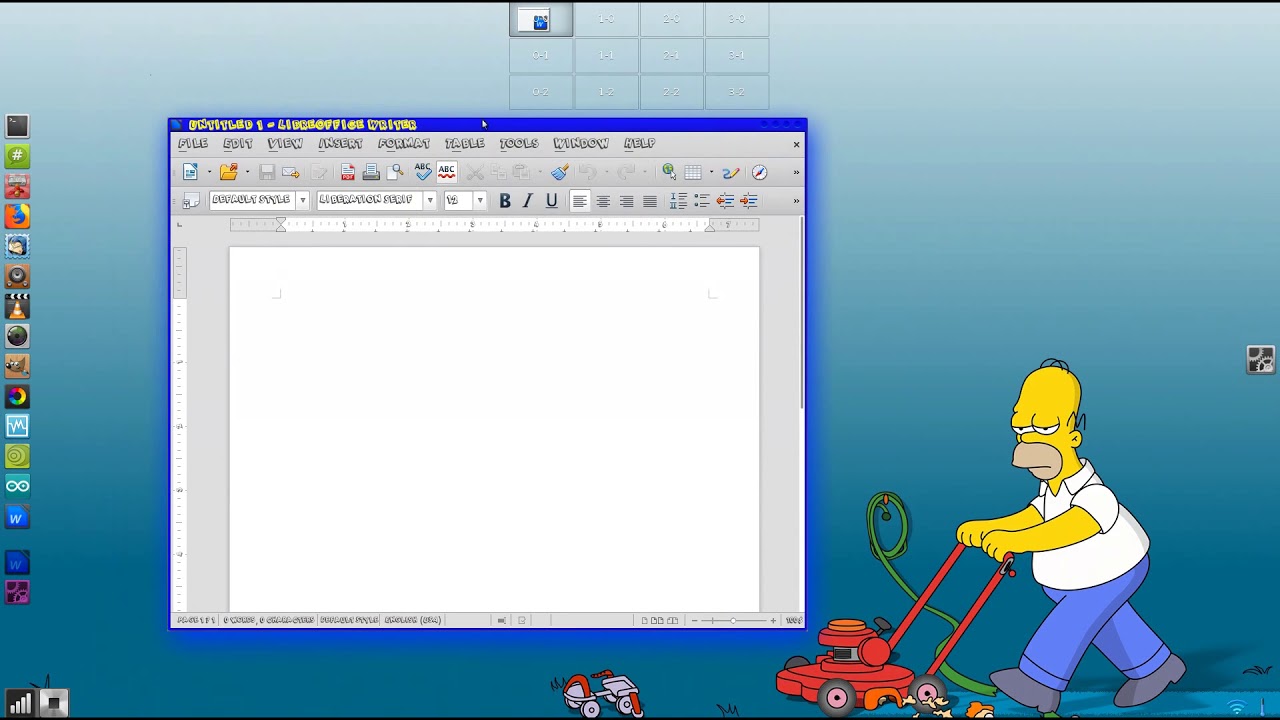The width and height of the screenshot is (1280, 720).
Task: Launch the Arduino IDE from the dock
Action: [x=17, y=486]
